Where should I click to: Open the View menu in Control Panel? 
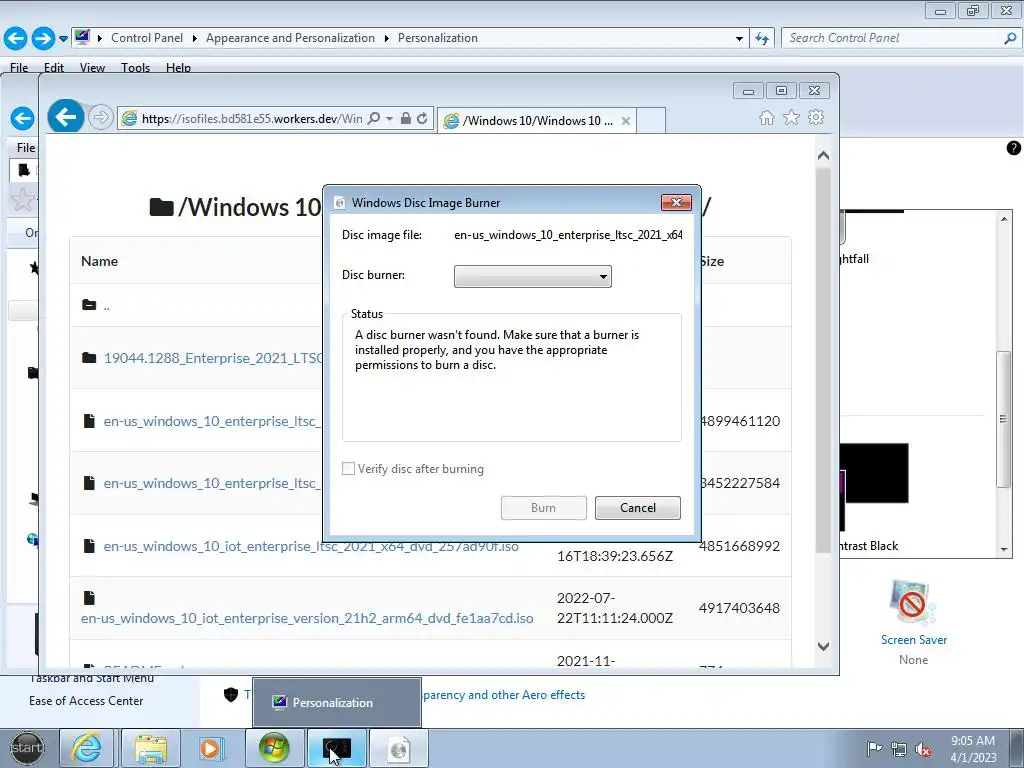pos(92,67)
